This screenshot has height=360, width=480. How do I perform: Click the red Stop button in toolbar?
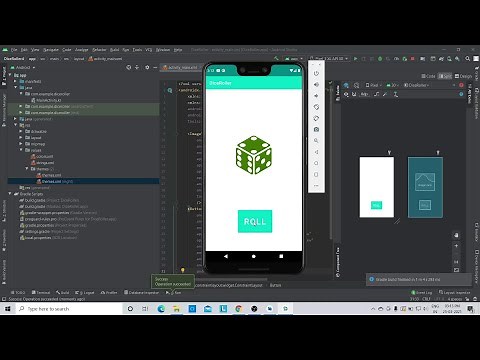[413, 59]
